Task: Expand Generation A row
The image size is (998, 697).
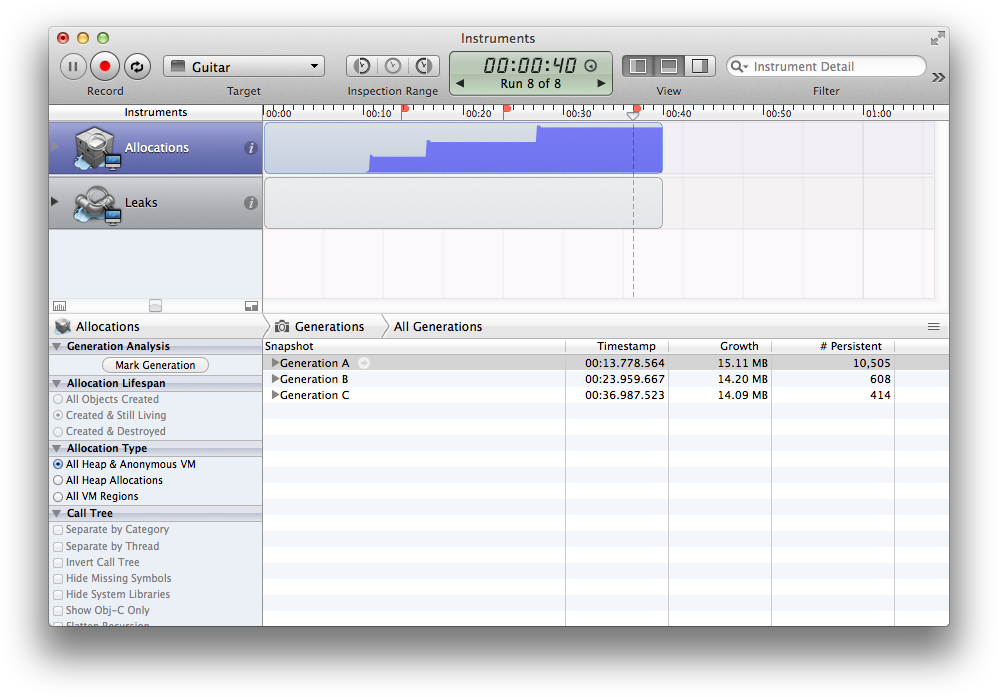Action: (276, 363)
